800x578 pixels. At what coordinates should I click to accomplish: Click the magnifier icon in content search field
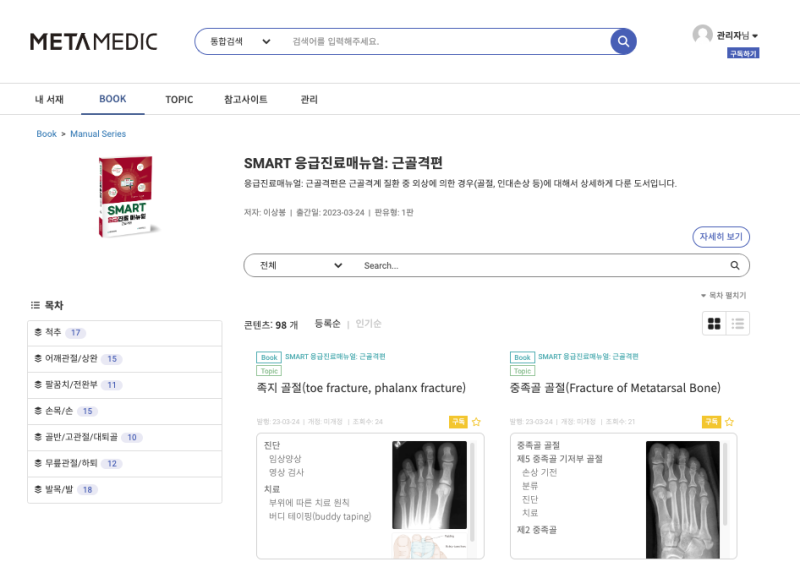tap(733, 265)
